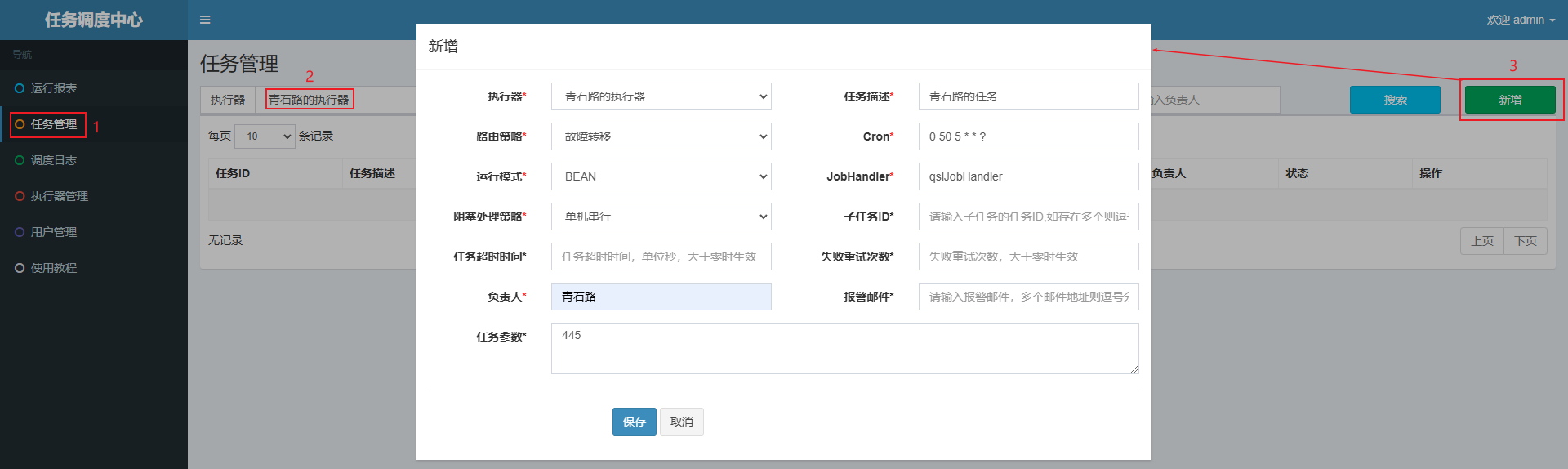Click the 任务调度中心 logo title
1568x469 pixels.
94,20
